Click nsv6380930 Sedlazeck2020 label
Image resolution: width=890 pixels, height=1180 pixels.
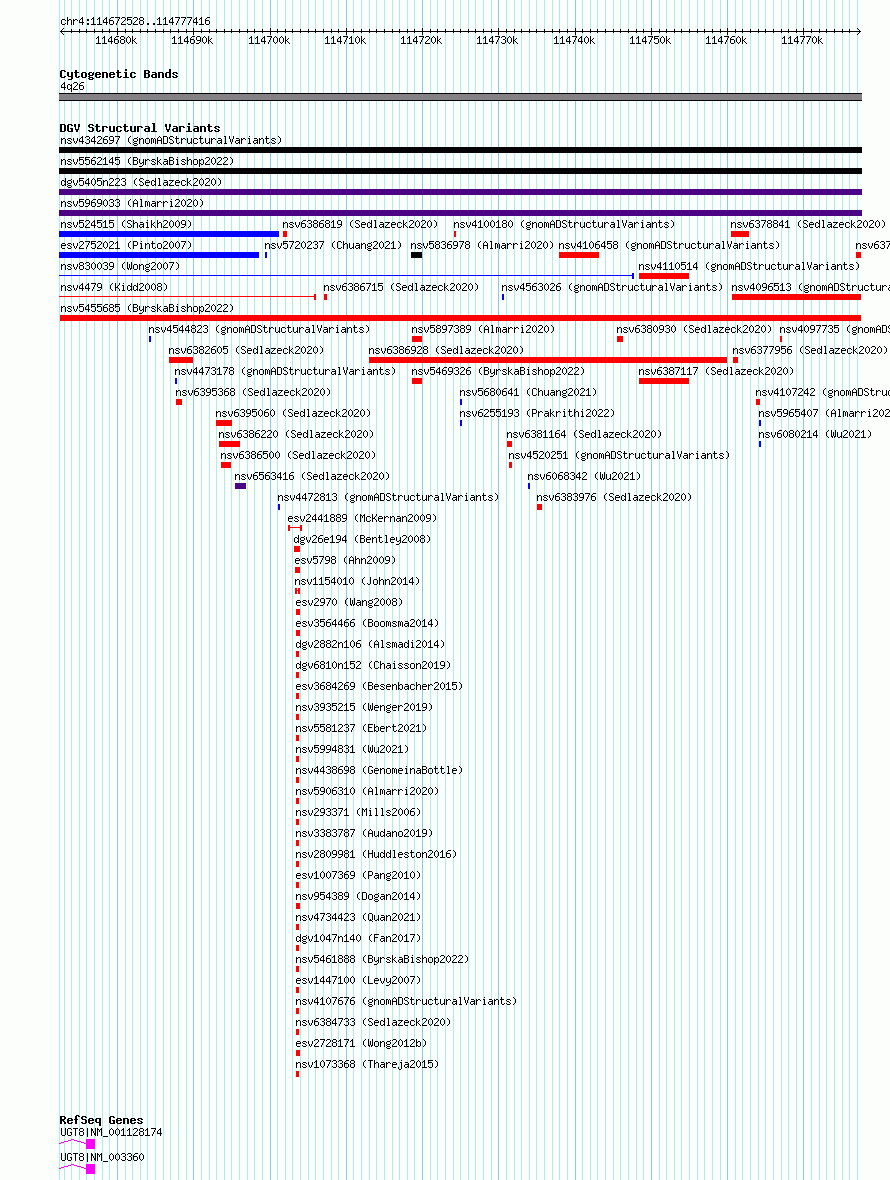694,330
